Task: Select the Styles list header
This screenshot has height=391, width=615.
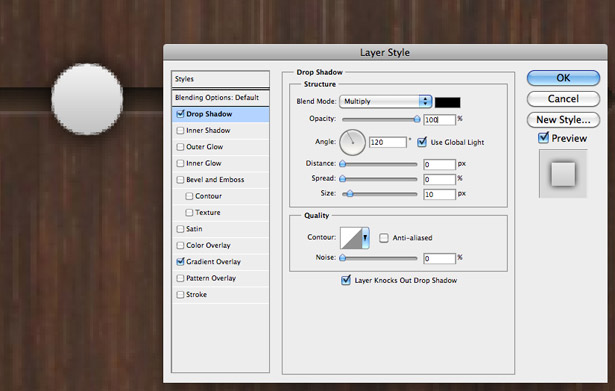Action: coord(220,79)
